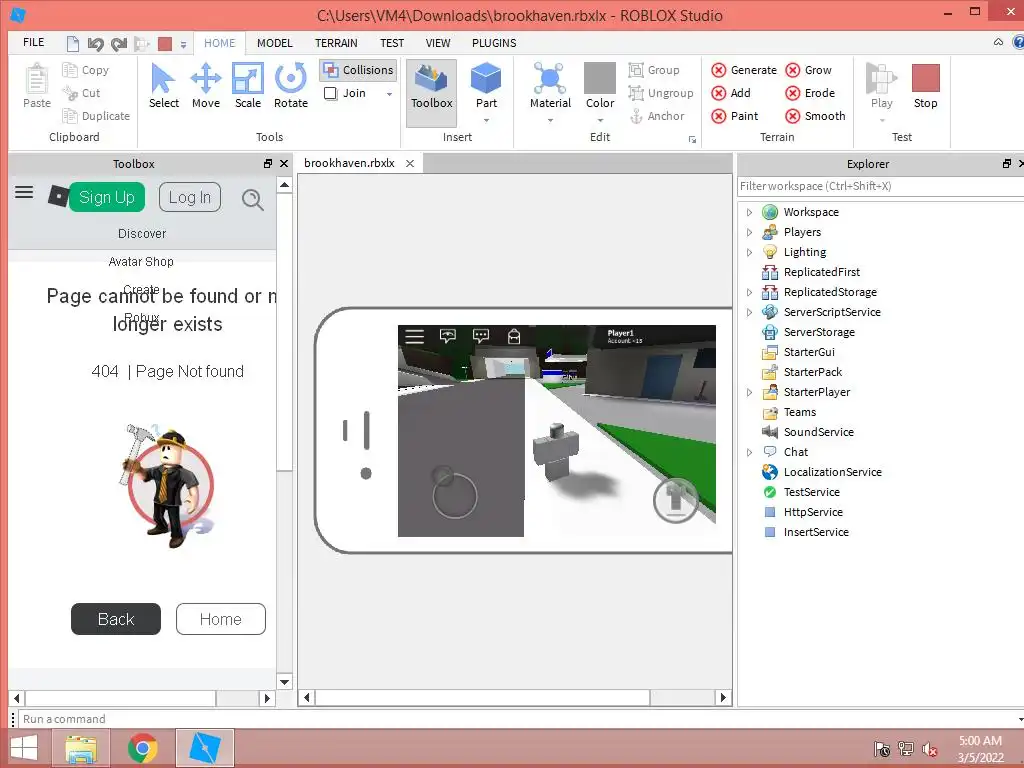The width and height of the screenshot is (1024, 768).
Task: Open the Color swatch picker
Action: tap(600, 78)
